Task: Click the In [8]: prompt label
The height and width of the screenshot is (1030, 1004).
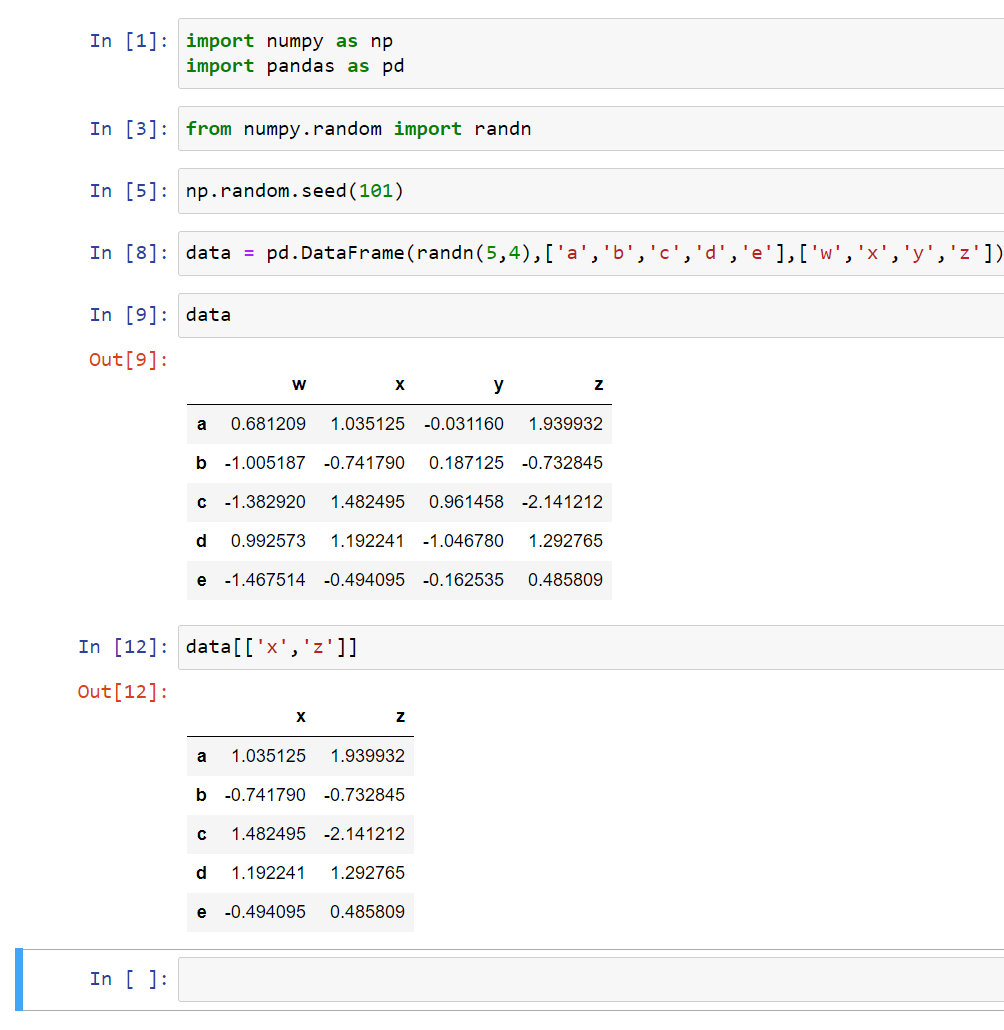Action: tap(129, 253)
